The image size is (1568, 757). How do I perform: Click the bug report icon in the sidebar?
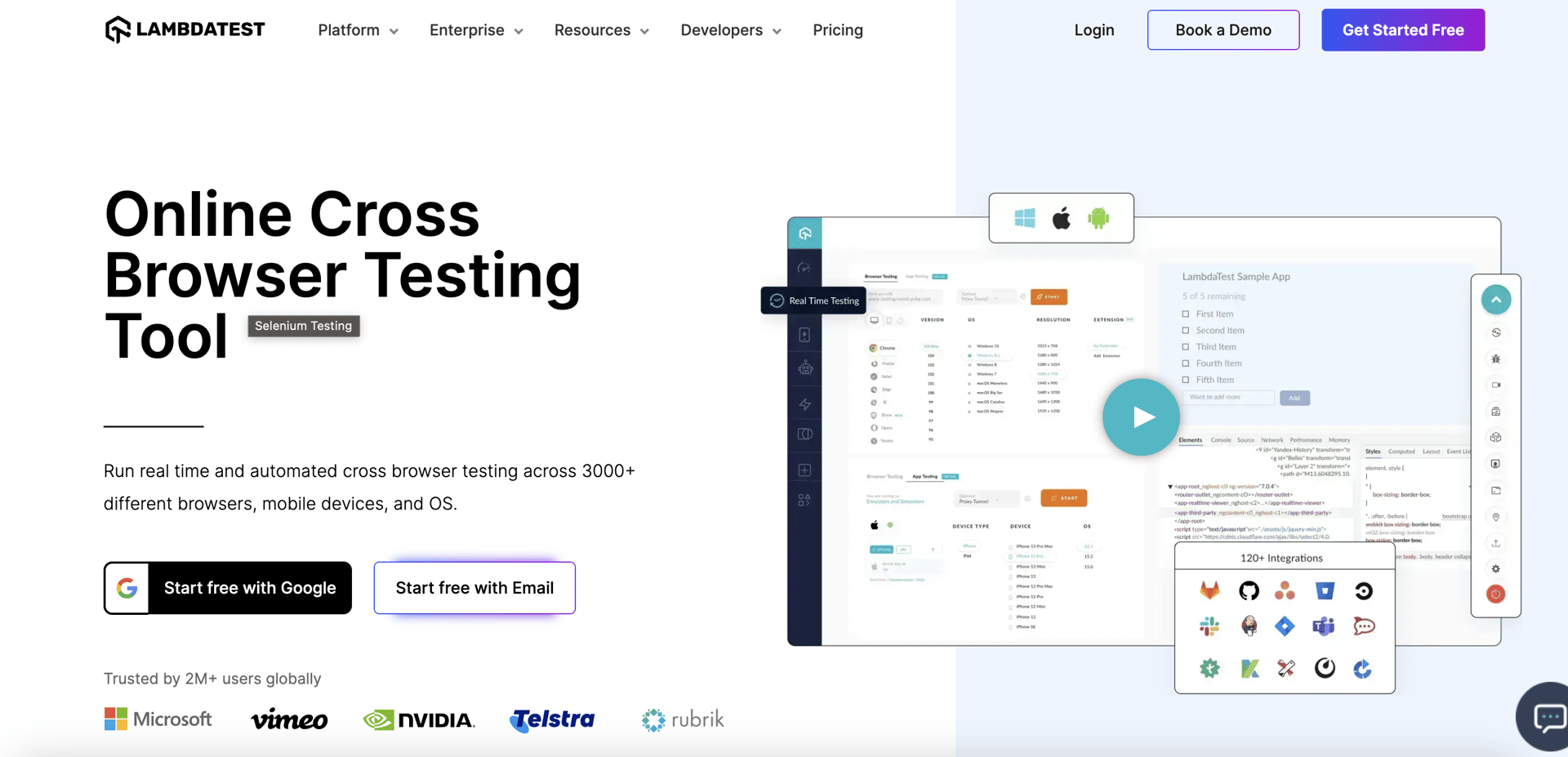click(1496, 359)
